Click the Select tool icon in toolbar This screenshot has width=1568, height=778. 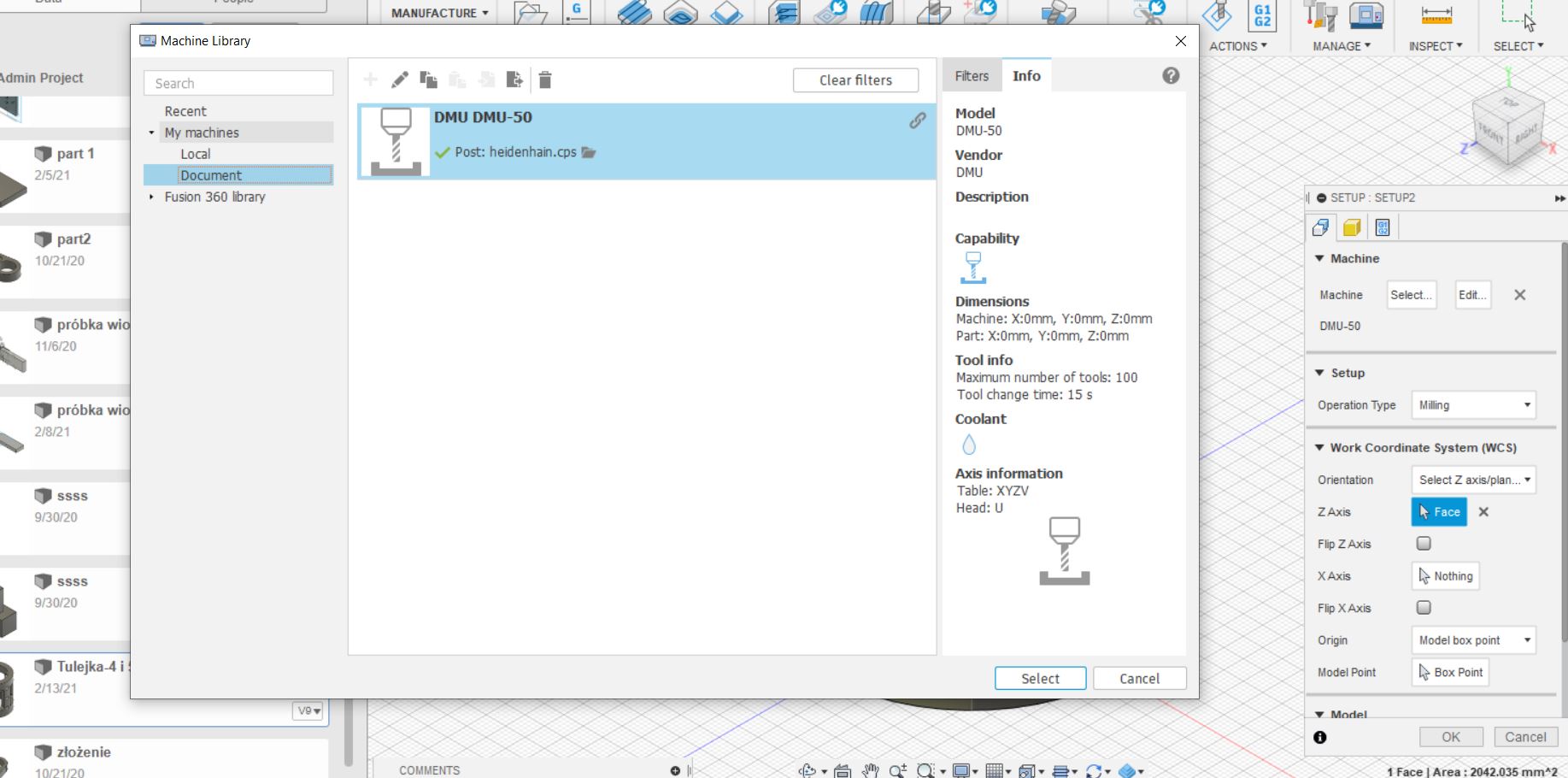point(1518,15)
